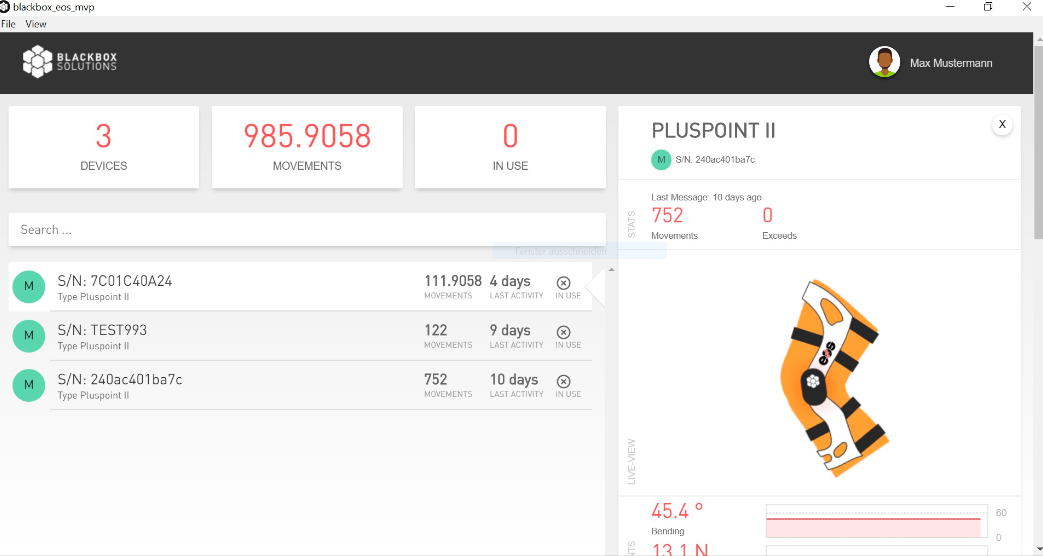This screenshot has height=556, width=1043.
Task: Close the Pluspoint II detail panel
Action: [1002, 124]
